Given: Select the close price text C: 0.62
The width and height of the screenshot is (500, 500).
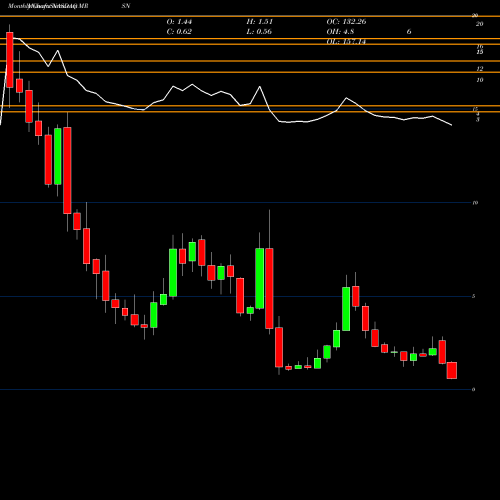Looking at the screenshot, I should click(179, 32).
